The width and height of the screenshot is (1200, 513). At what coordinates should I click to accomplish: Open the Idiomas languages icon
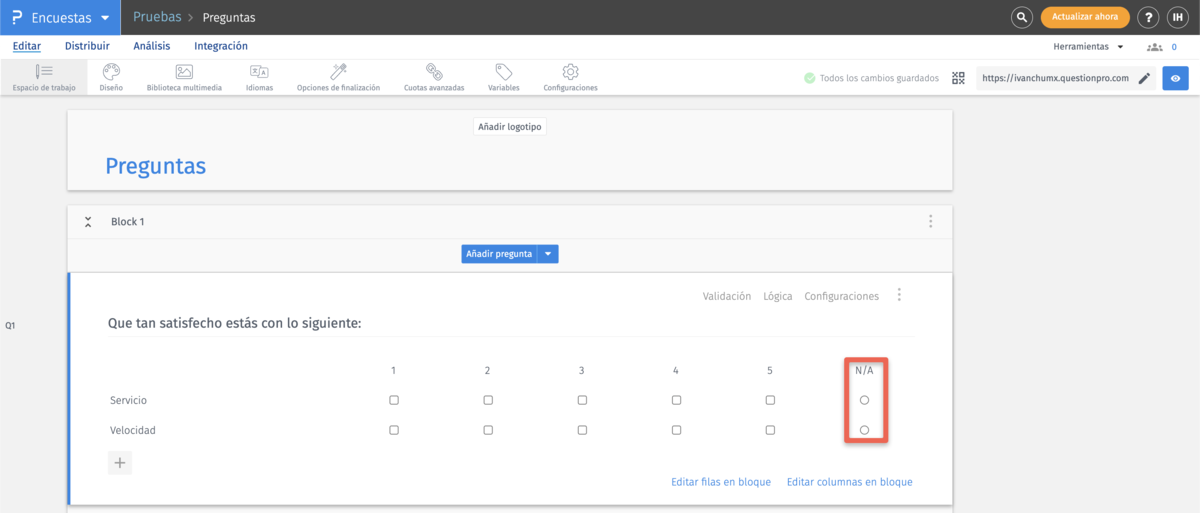(x=259, y=72)
